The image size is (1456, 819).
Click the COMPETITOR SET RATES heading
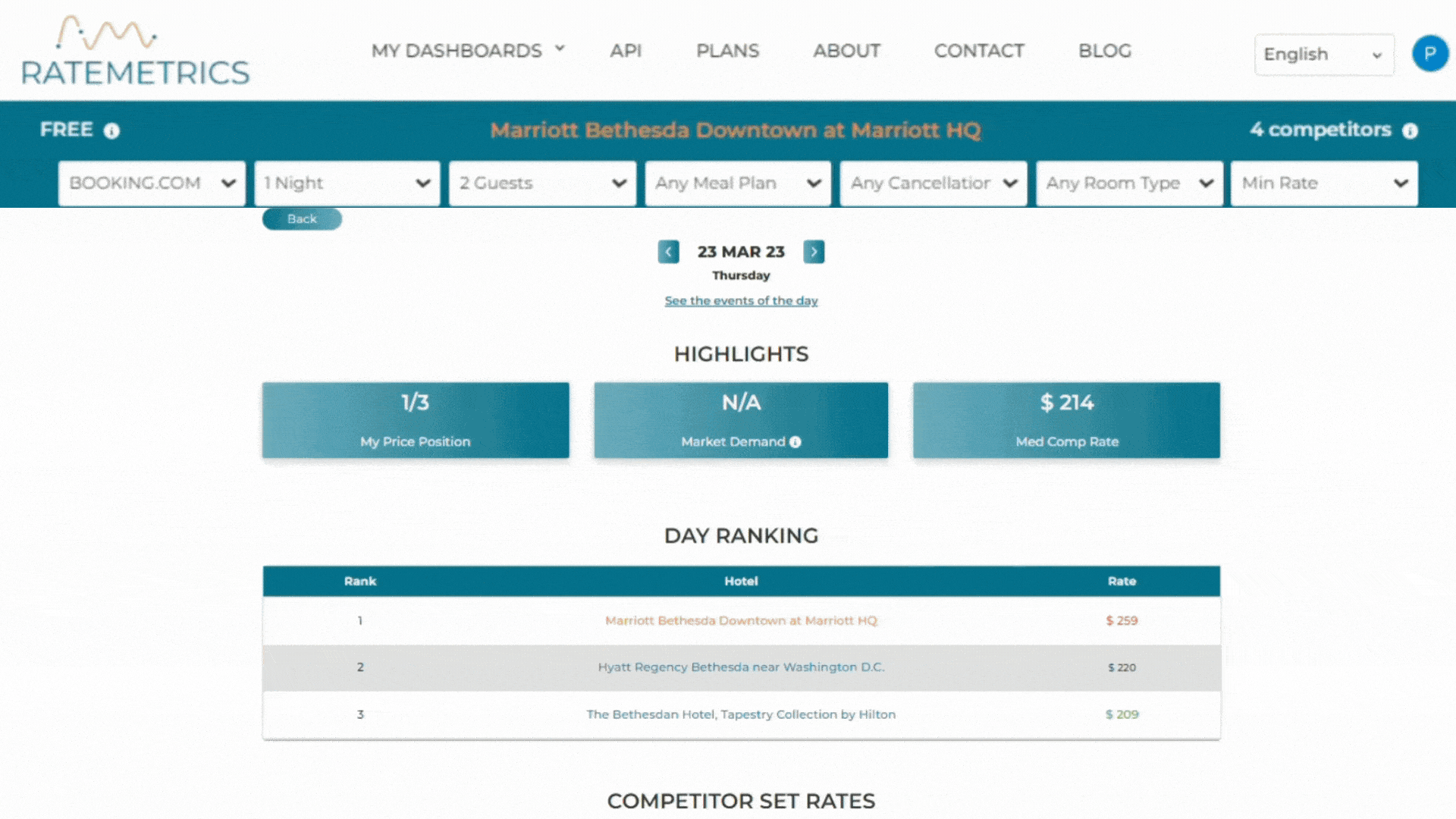[x=741, y=802]
